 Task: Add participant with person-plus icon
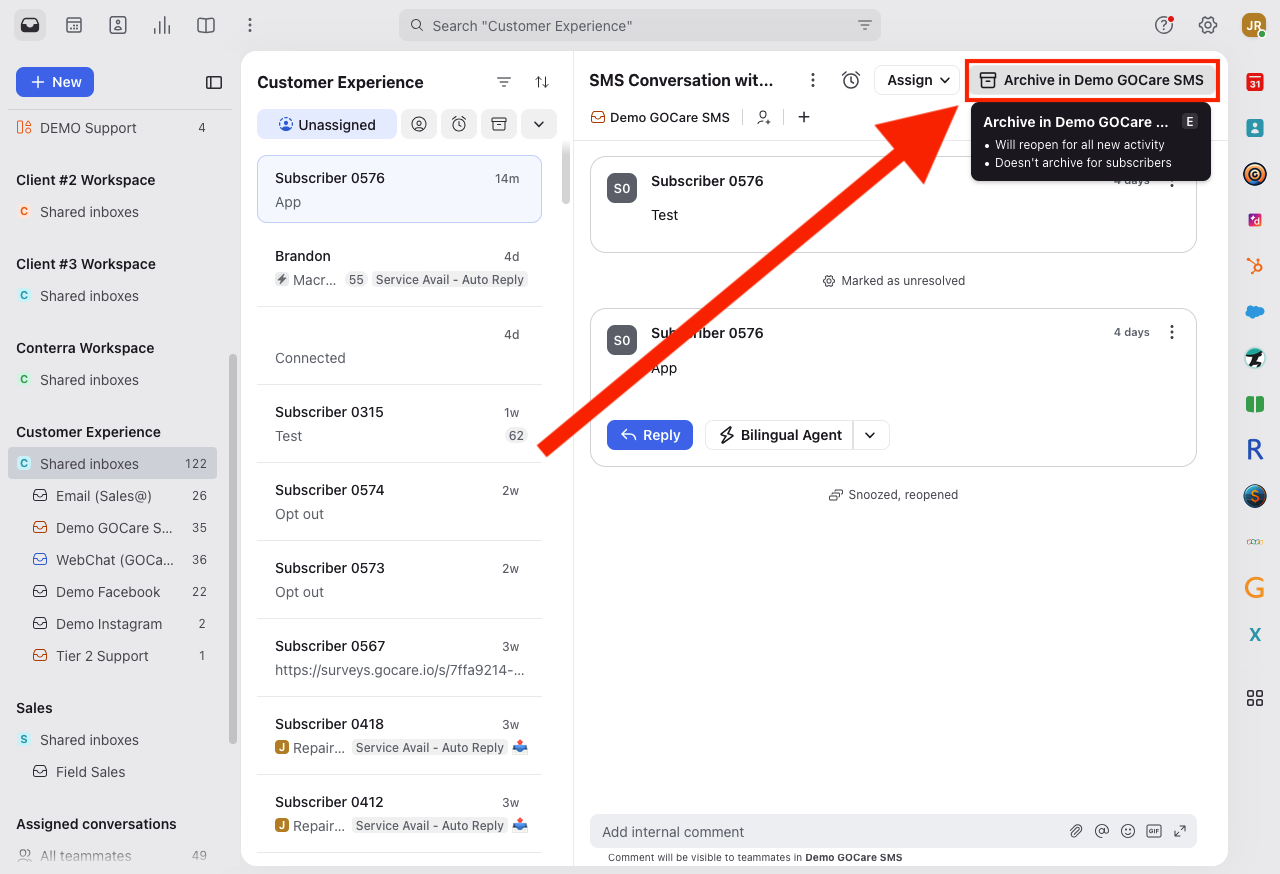(764, 117)
